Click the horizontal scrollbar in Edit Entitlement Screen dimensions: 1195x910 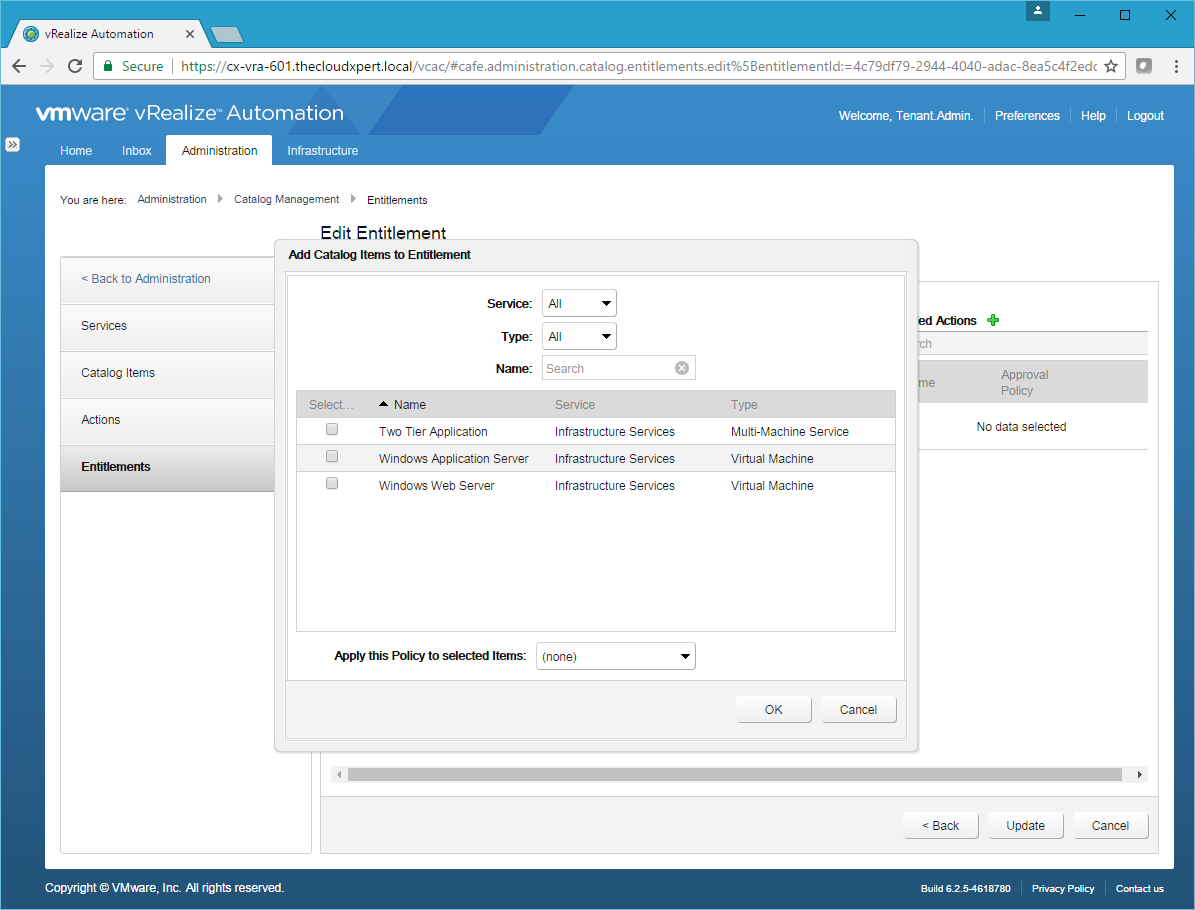[x=734, y=775]
